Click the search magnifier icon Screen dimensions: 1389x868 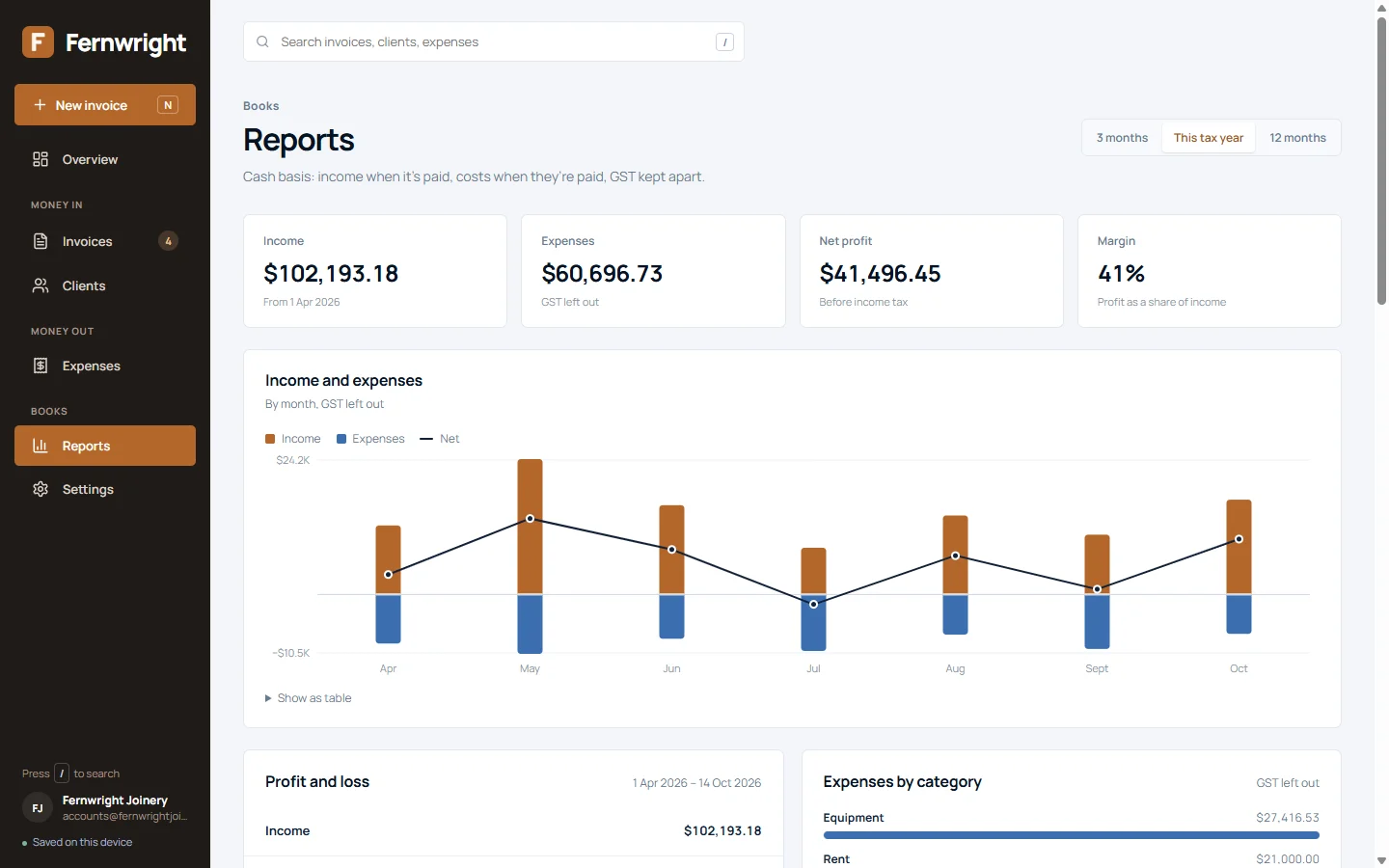(x=262, y=41)
